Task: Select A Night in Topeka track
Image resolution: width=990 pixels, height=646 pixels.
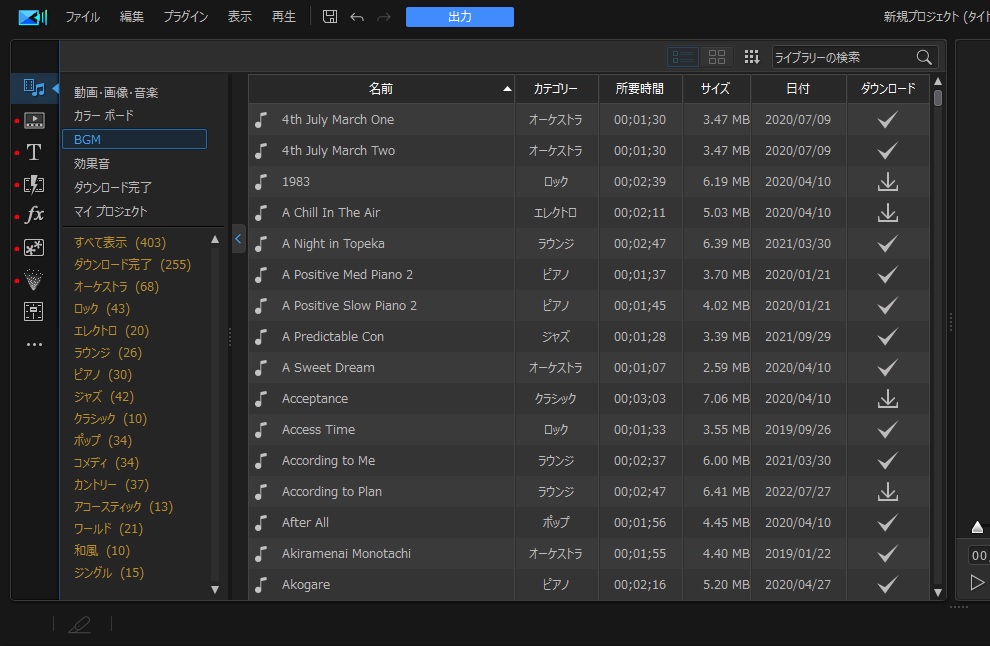Action: point(589,244)
